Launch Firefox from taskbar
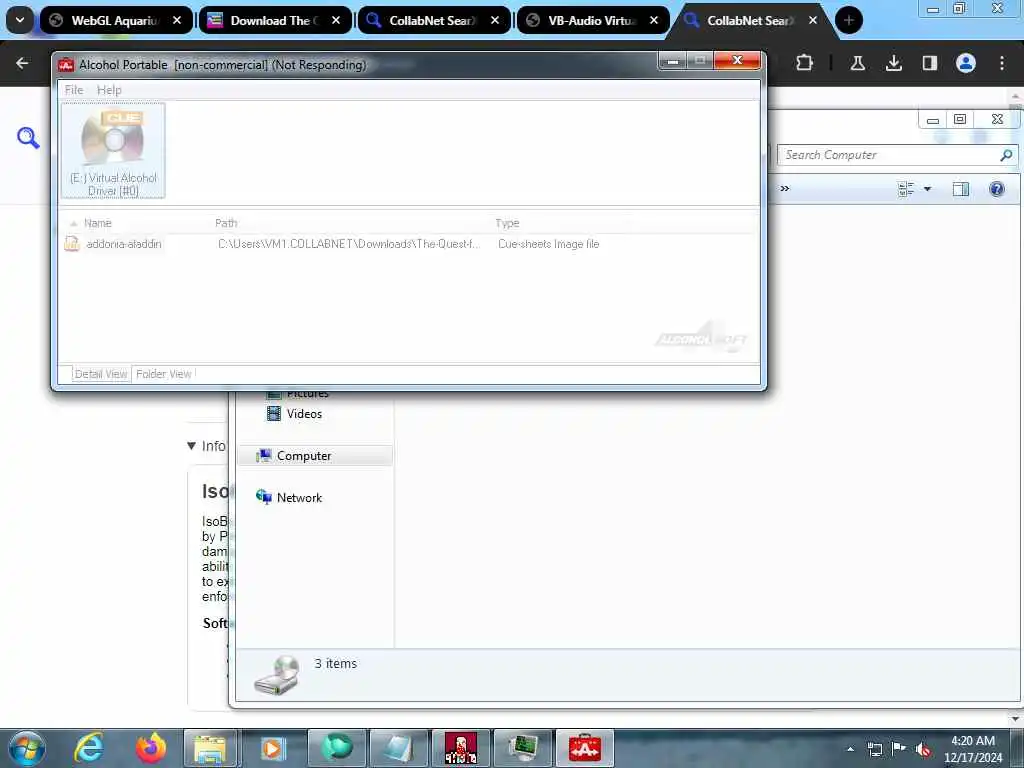This screenshot has width=1024, height=768. 151,748
